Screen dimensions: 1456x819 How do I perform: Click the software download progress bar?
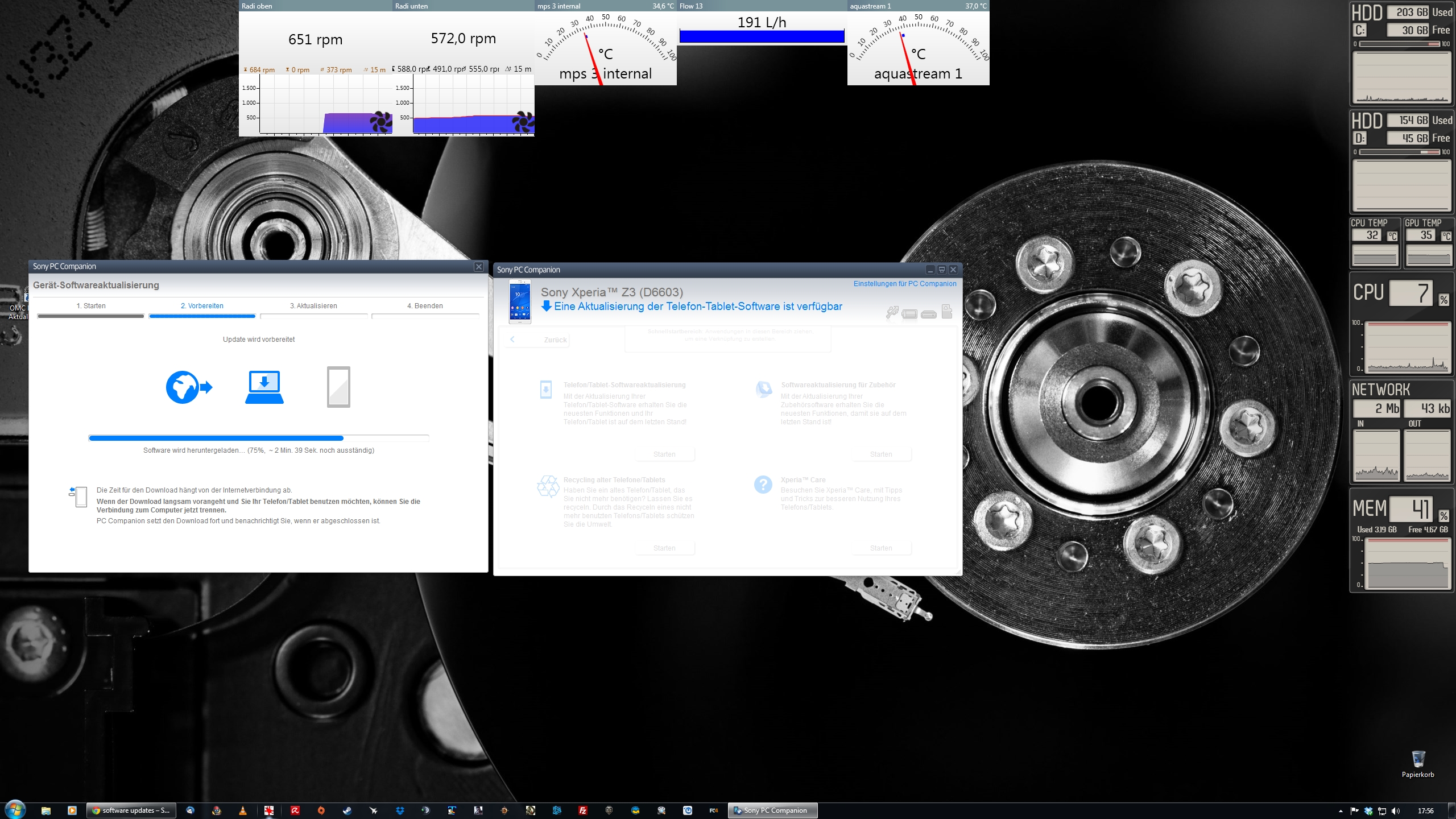pos(259,438)
